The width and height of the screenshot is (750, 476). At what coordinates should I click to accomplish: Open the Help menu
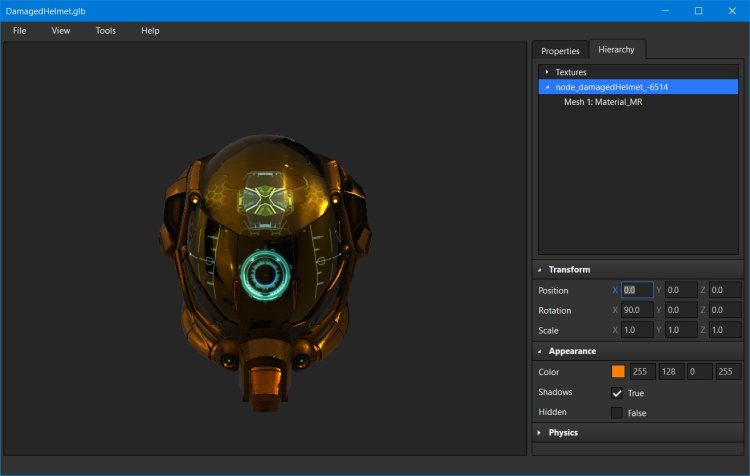[x=150, y=31]
